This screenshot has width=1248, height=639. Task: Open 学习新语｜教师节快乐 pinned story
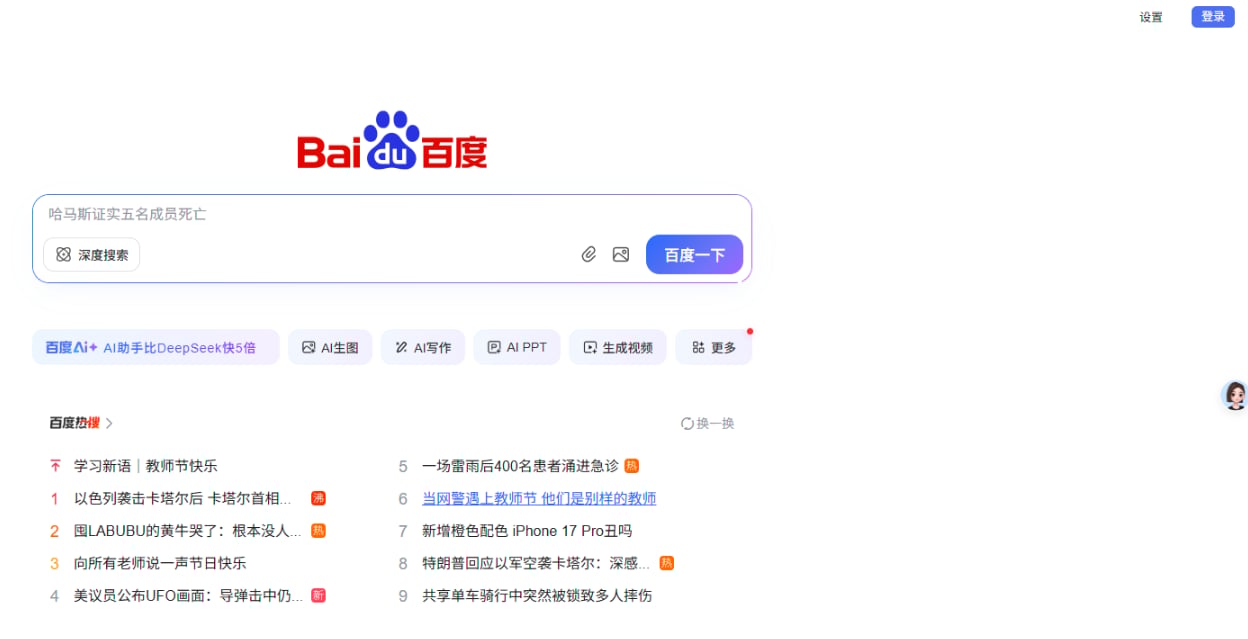point(146,466)
